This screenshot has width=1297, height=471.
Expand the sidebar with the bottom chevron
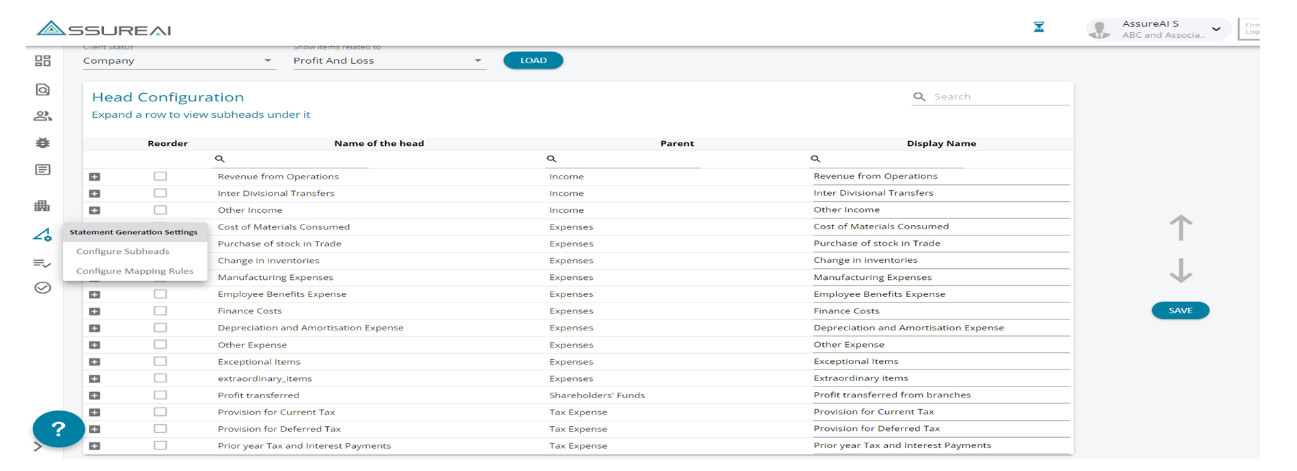[38, 446]
